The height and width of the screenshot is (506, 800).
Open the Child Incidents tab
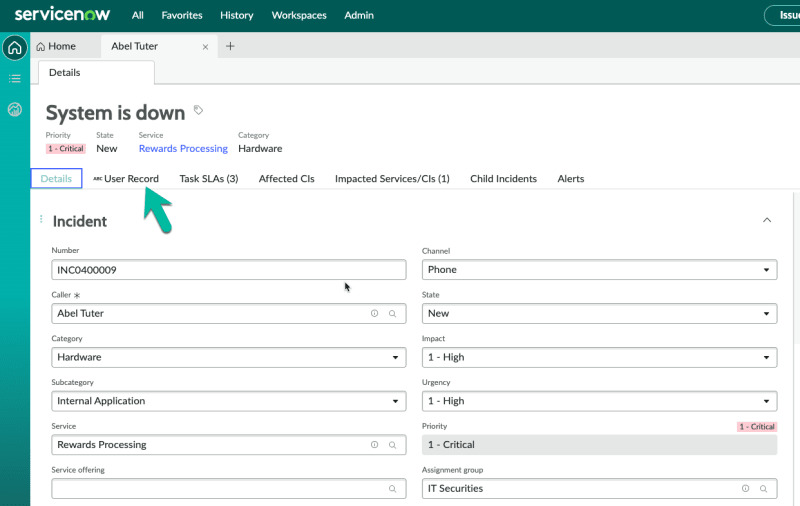click(x=504, y=179)
